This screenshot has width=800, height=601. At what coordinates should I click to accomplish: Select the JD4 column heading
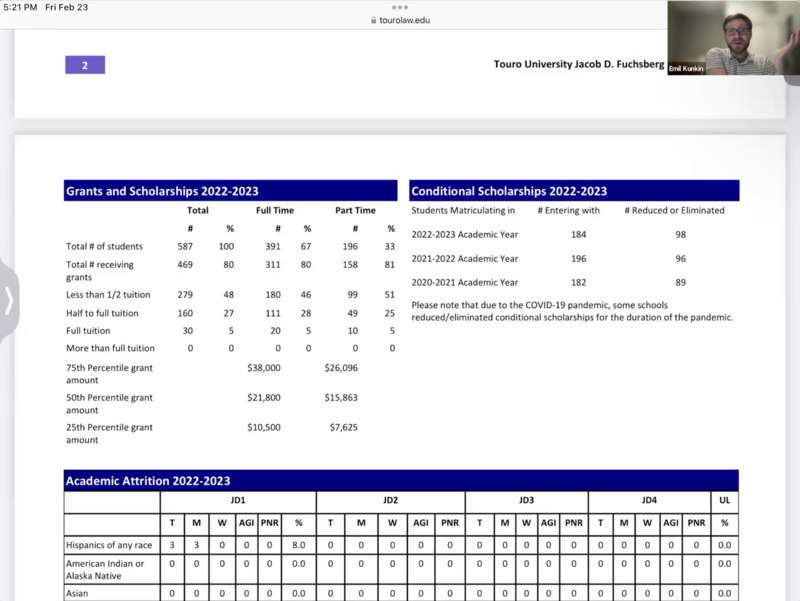[x=649, y=499]
